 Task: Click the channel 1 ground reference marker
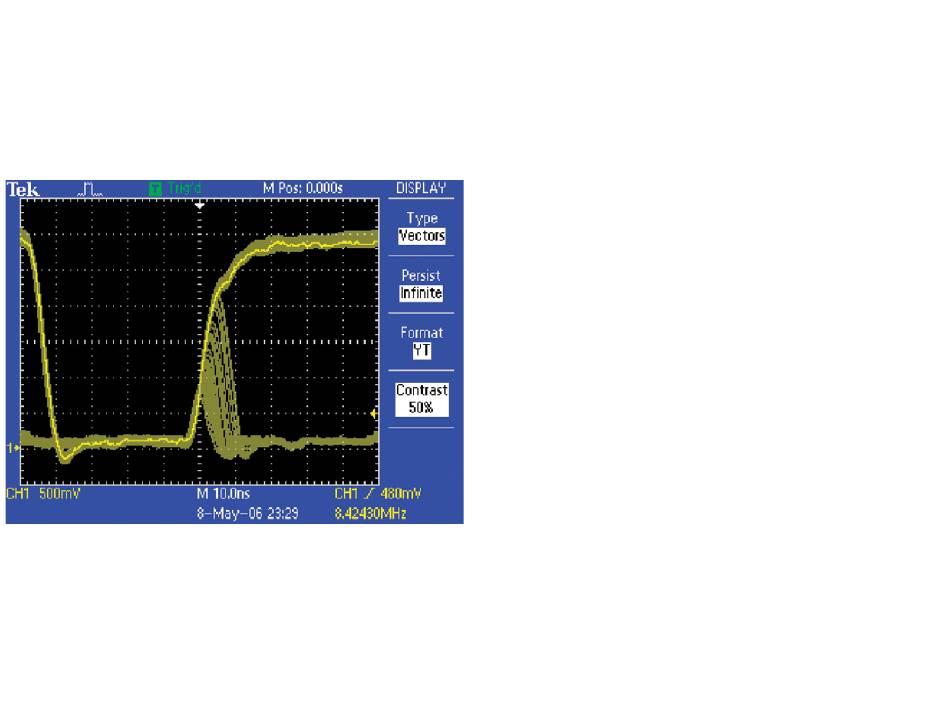tap(12, 447)
